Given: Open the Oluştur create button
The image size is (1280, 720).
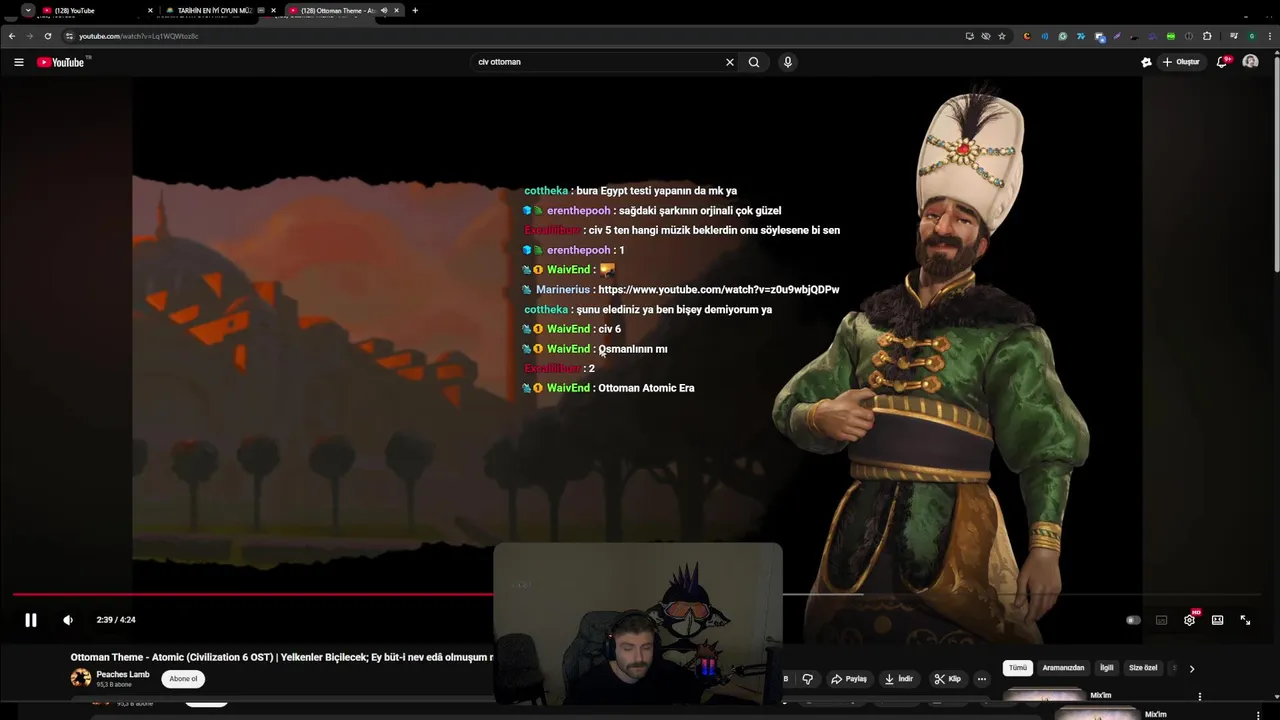Looking at the screenshot, I should [1180, 62].
